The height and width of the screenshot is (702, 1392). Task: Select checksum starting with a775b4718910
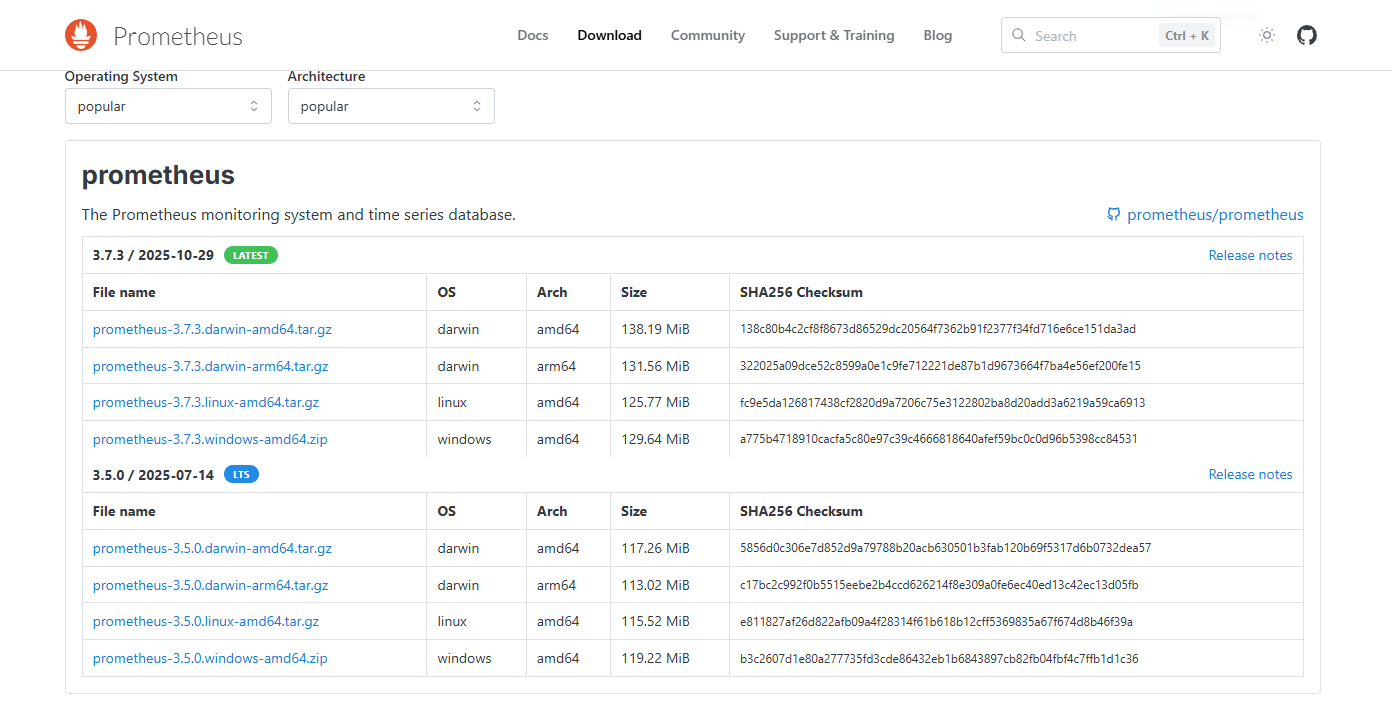[x=938, y=439]
